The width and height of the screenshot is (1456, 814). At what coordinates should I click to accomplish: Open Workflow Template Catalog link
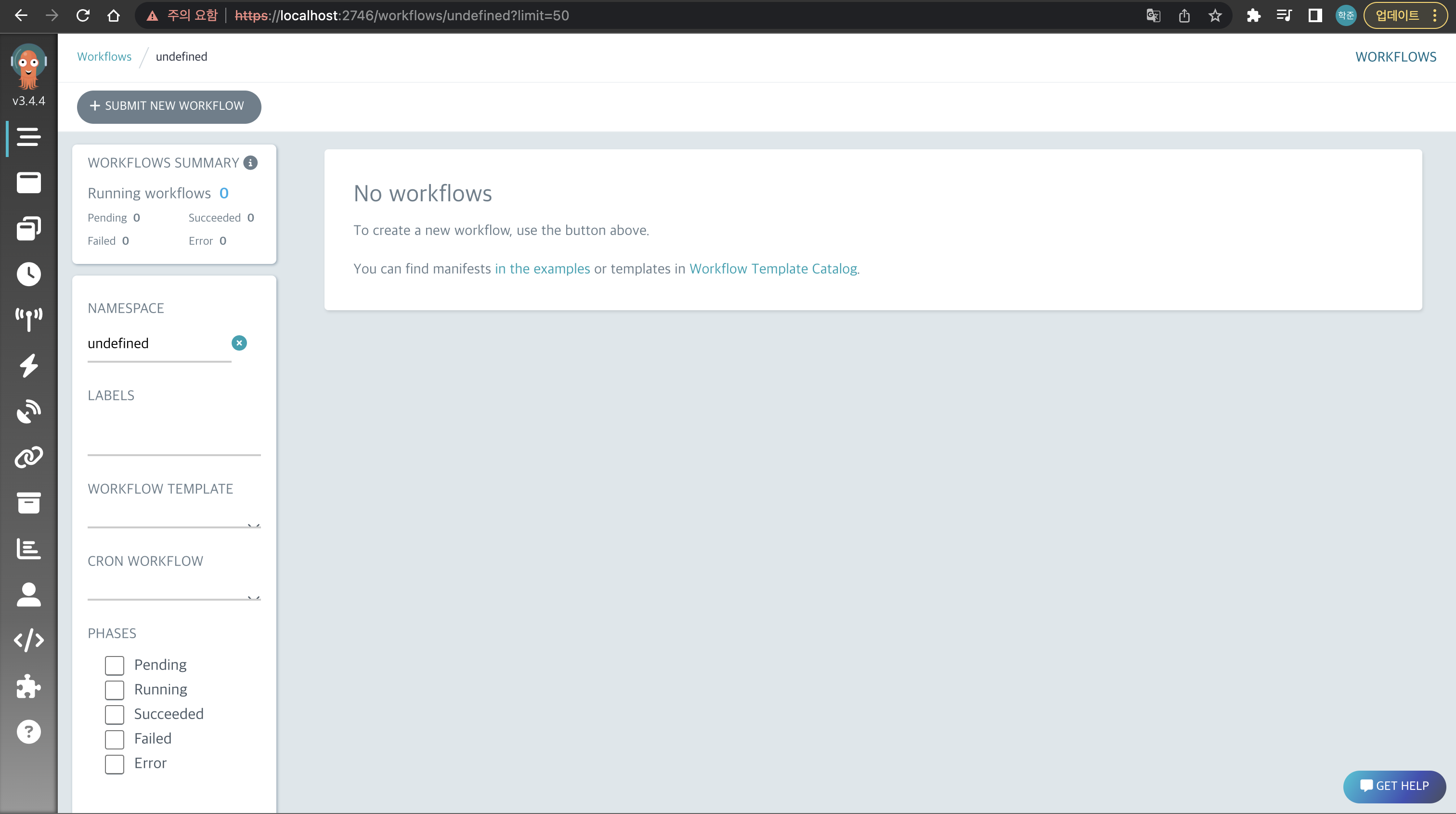pyautogui.click(x=773, y=269)
